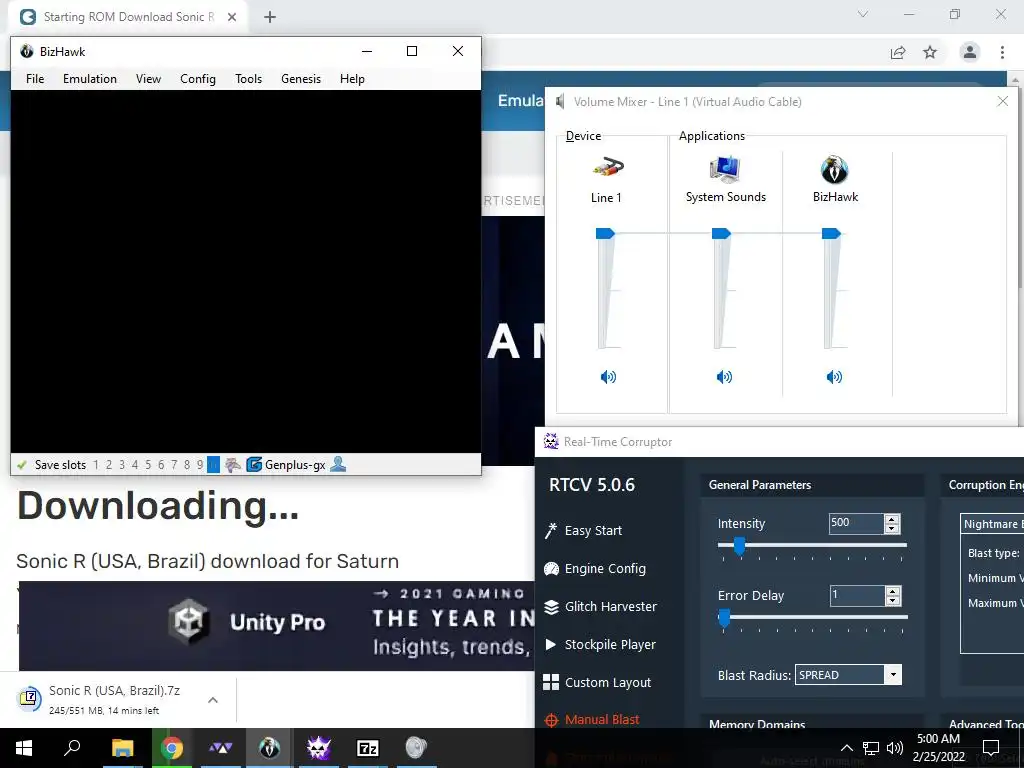Select save slot 8 in BizHawk
Screen dimensions: 1024x768
[187, 465]
